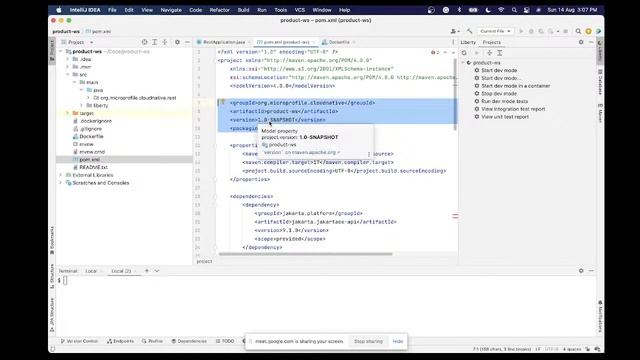Expand .idea folder in Project tree
This screenshot has height=360, width=640.
coord(68,59)
